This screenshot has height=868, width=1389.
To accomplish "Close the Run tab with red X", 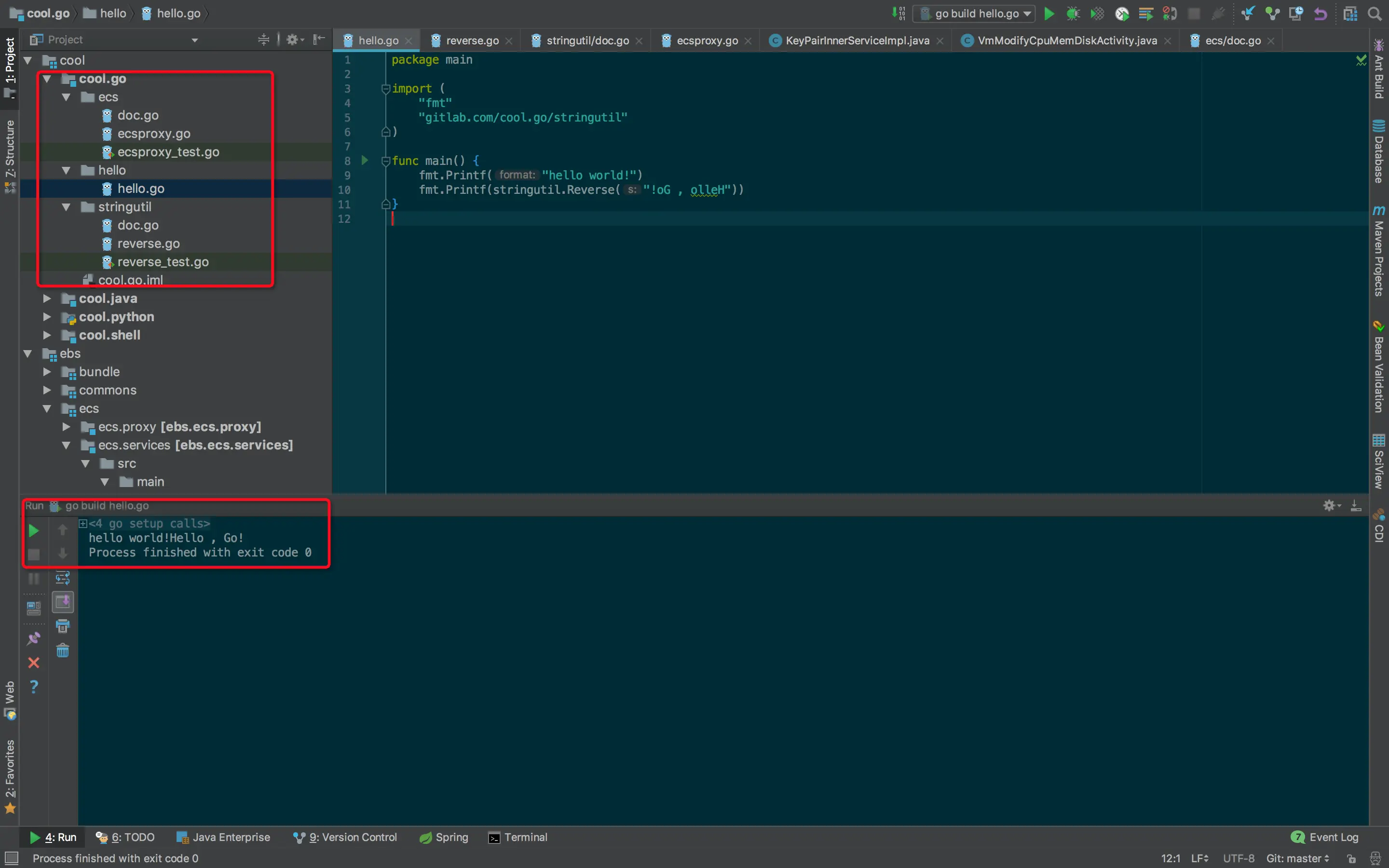I will pos(34,663).
